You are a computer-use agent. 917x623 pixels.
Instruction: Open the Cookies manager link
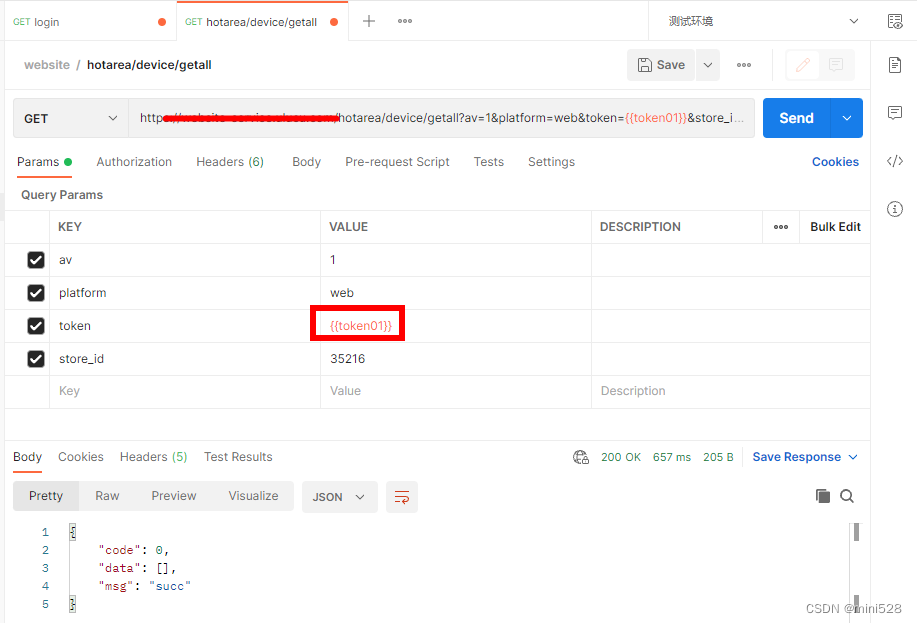click(835, 161)
